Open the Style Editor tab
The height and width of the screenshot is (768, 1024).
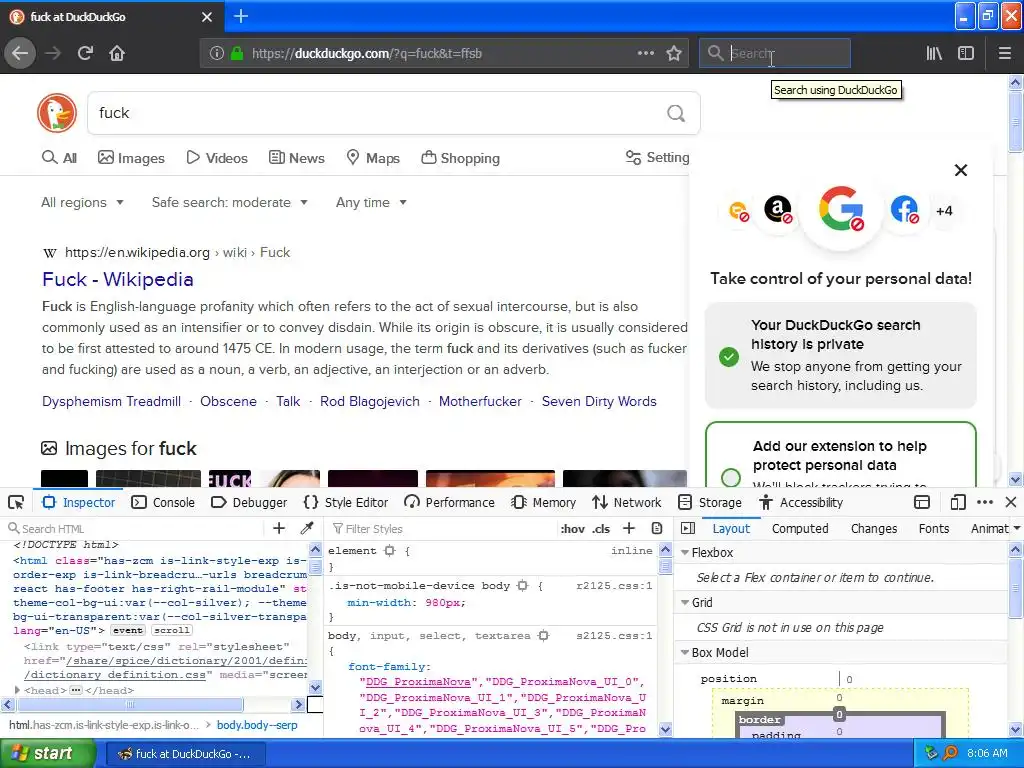346,502
